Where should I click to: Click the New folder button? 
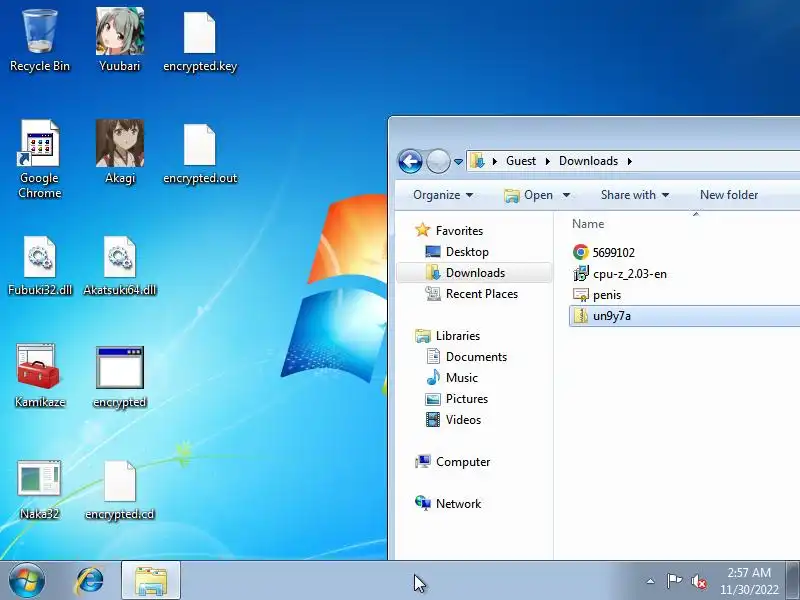coord(729,195)
